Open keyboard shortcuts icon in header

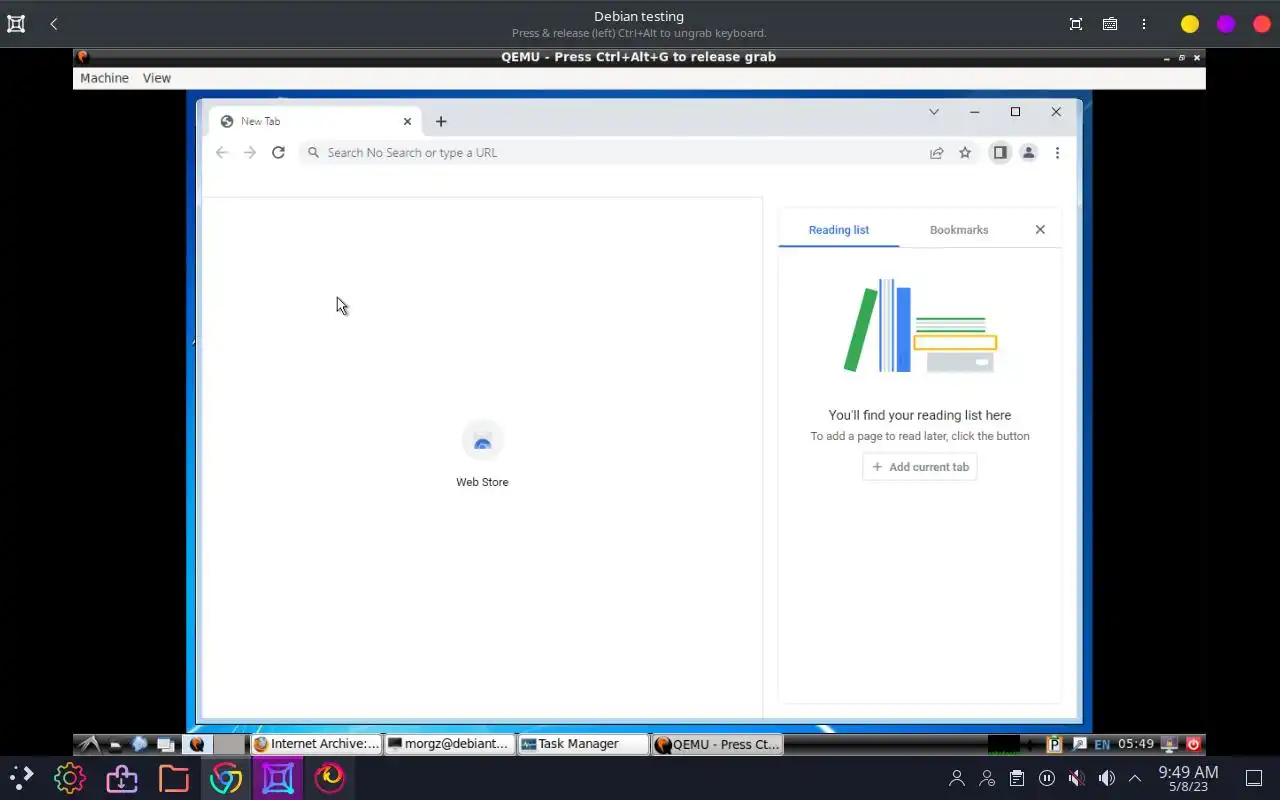pos(1110,24)
